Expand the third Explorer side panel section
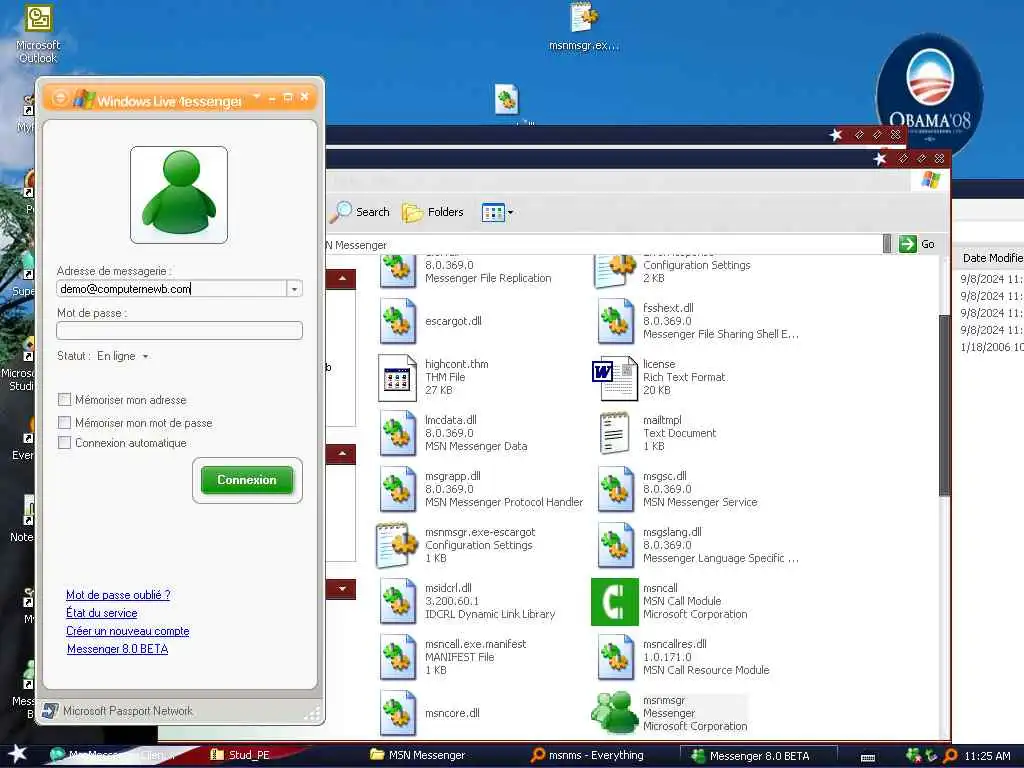The height and width of the screenshot is (768, 1024). pos(342,588)
